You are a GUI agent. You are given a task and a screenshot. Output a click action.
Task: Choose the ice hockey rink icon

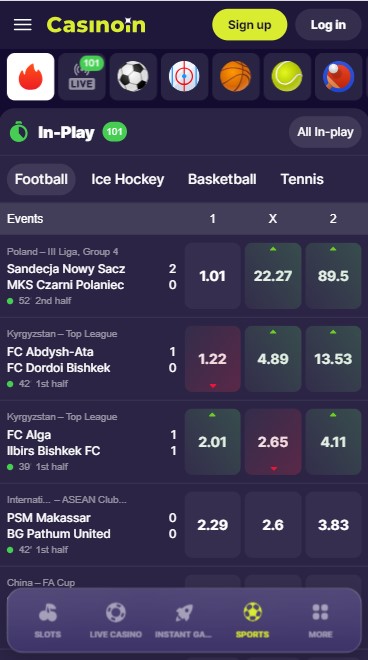(x=184, y=77)
